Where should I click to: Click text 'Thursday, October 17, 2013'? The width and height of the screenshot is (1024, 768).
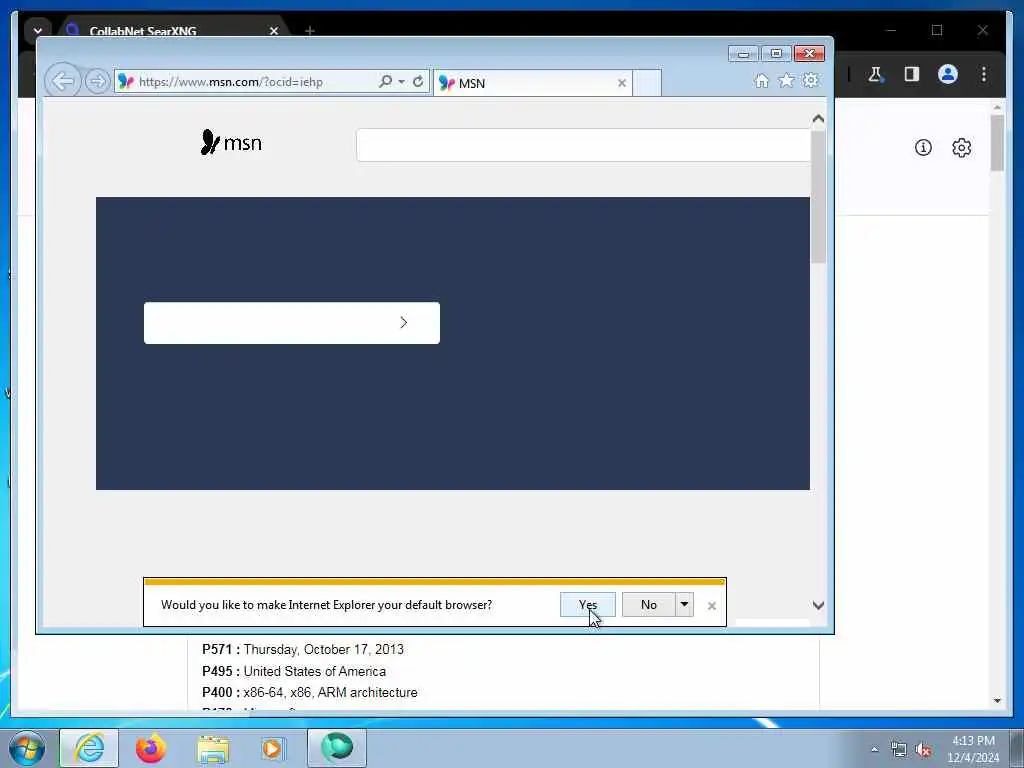tap(323, 649)
